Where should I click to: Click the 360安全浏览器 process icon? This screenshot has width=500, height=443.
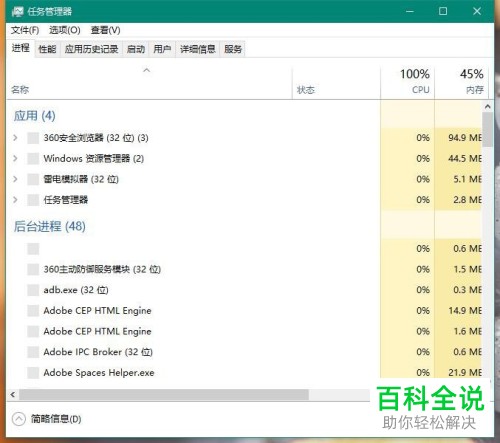[33, 138]
